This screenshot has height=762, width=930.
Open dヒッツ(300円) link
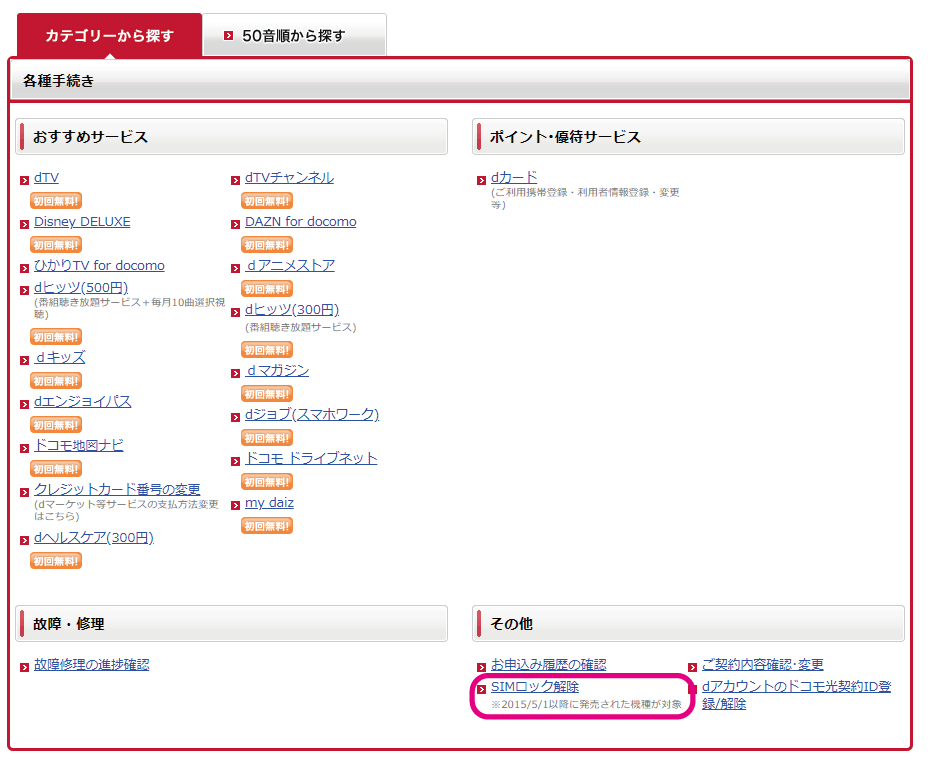292,310
